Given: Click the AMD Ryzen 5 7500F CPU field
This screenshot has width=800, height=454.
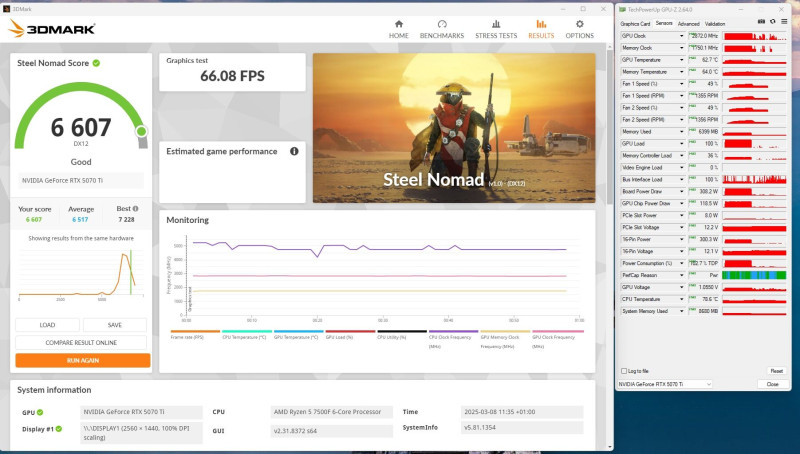Looking at the screenshot, I should point(331,412).
